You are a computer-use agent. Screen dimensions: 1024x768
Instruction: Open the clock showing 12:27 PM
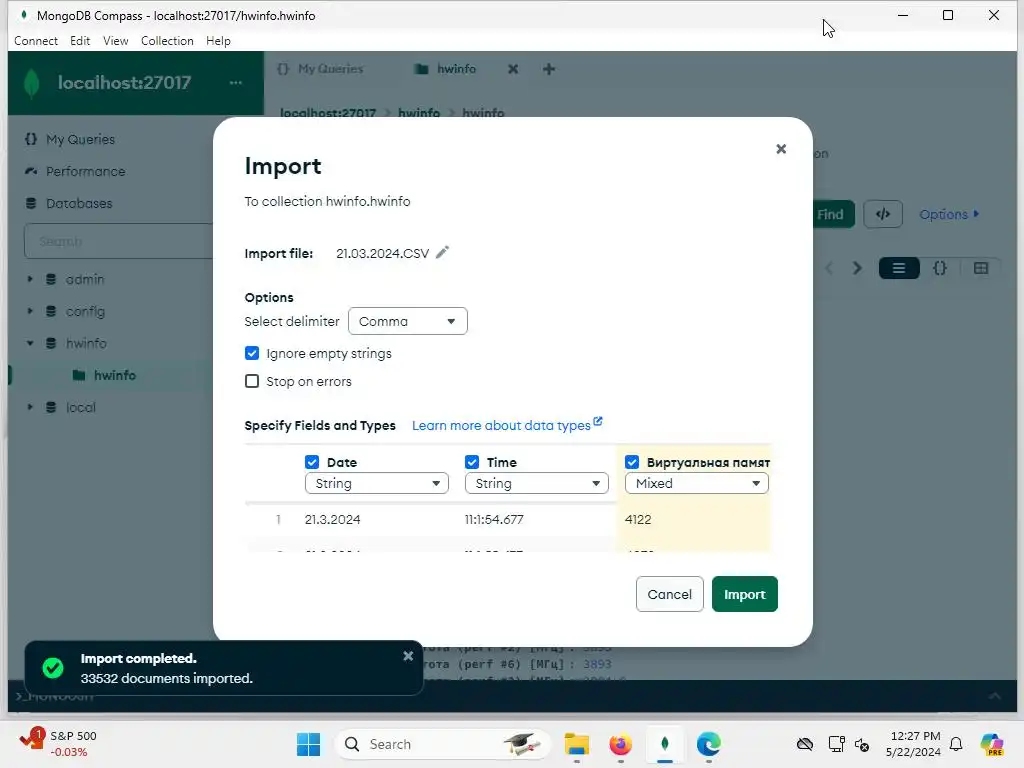(914, 744)
